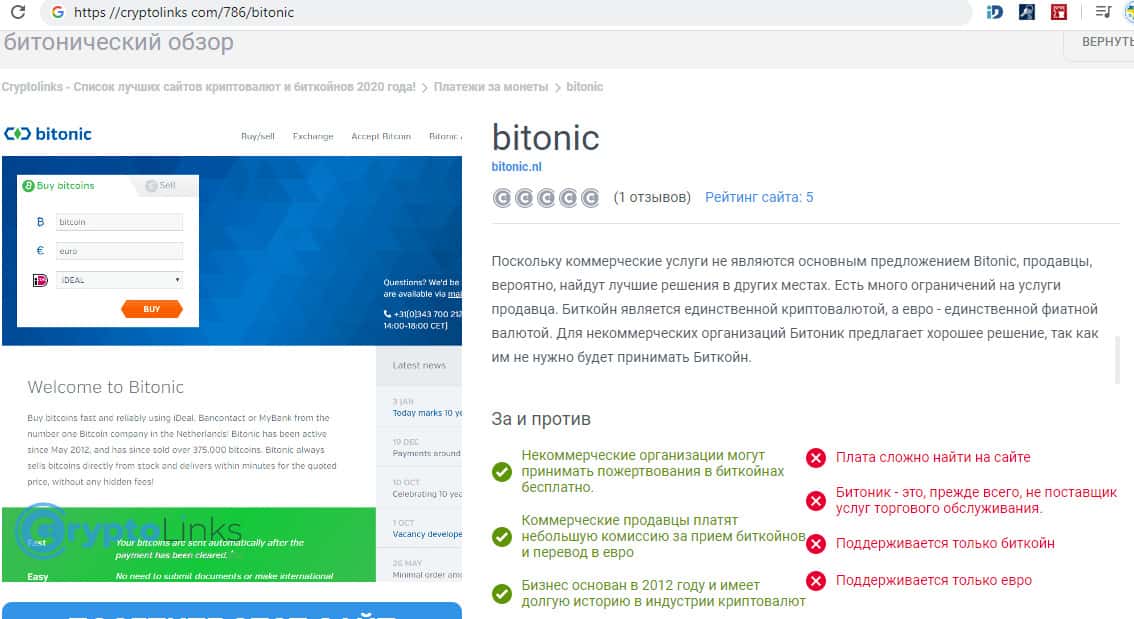Click the Welcome to Bitonic heading
This screenshot has height=619, width=1134.
(106, 387)
